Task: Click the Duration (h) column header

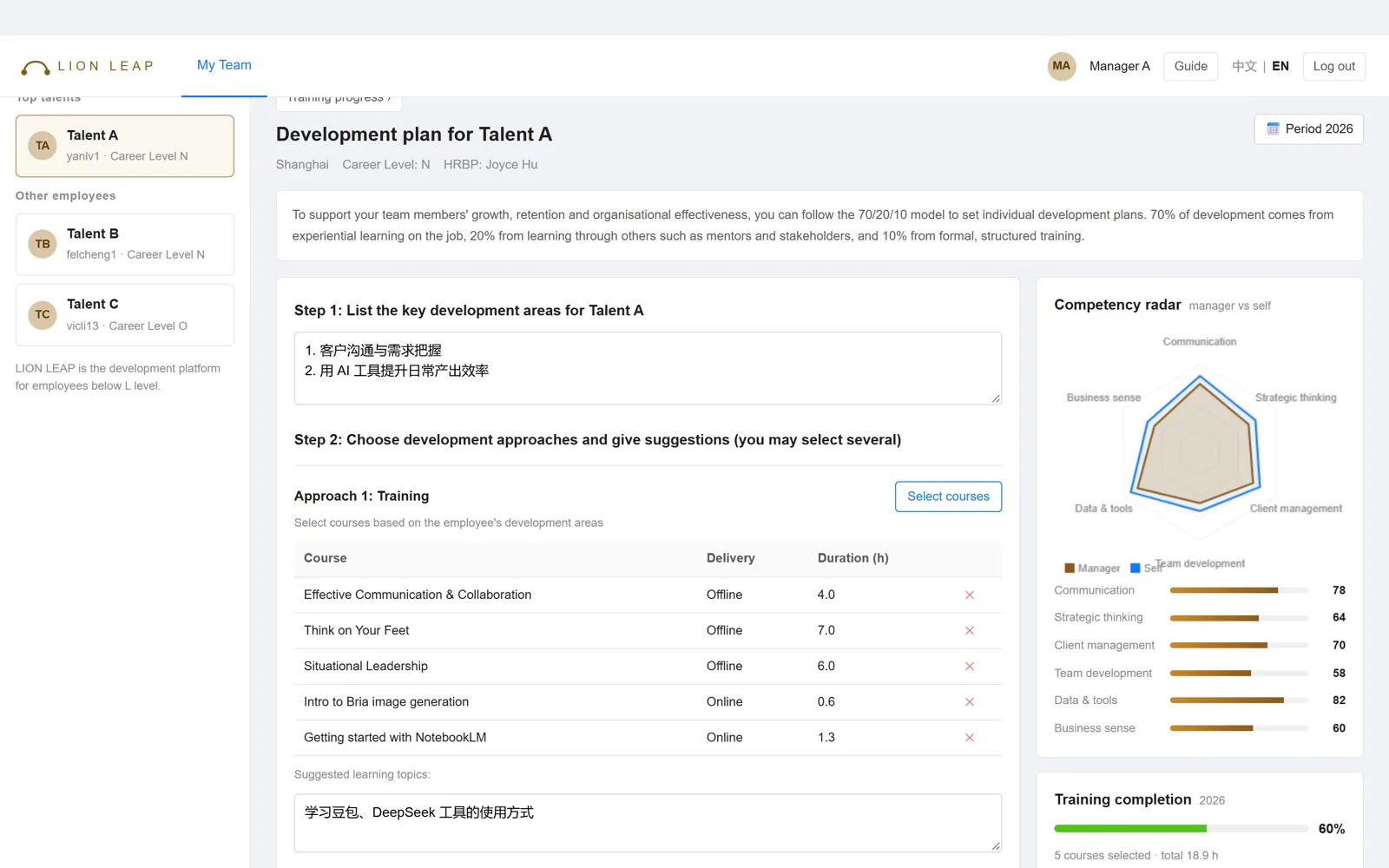Action: click(x=852, y=558)
